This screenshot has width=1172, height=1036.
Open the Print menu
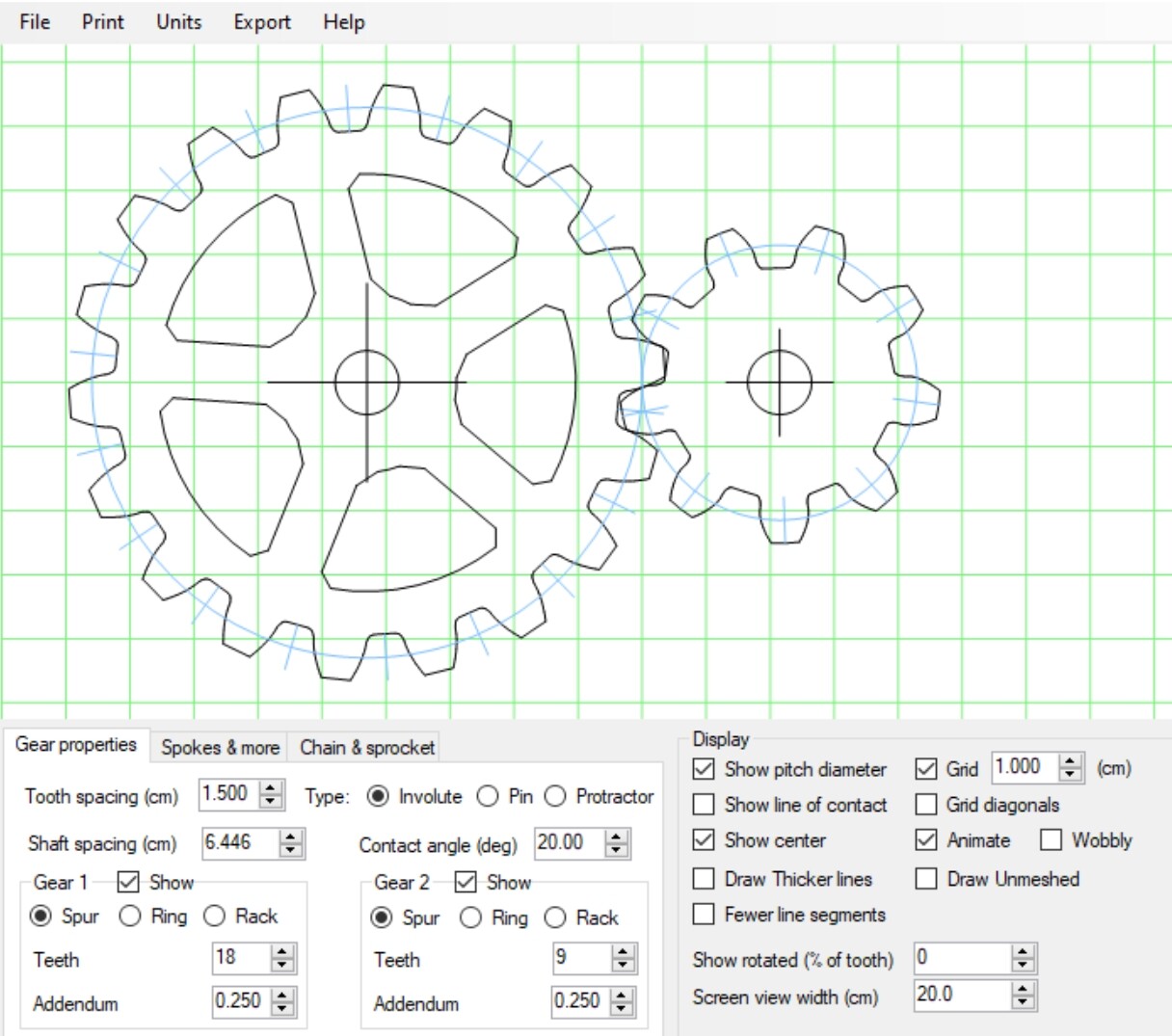pos(102,21)
